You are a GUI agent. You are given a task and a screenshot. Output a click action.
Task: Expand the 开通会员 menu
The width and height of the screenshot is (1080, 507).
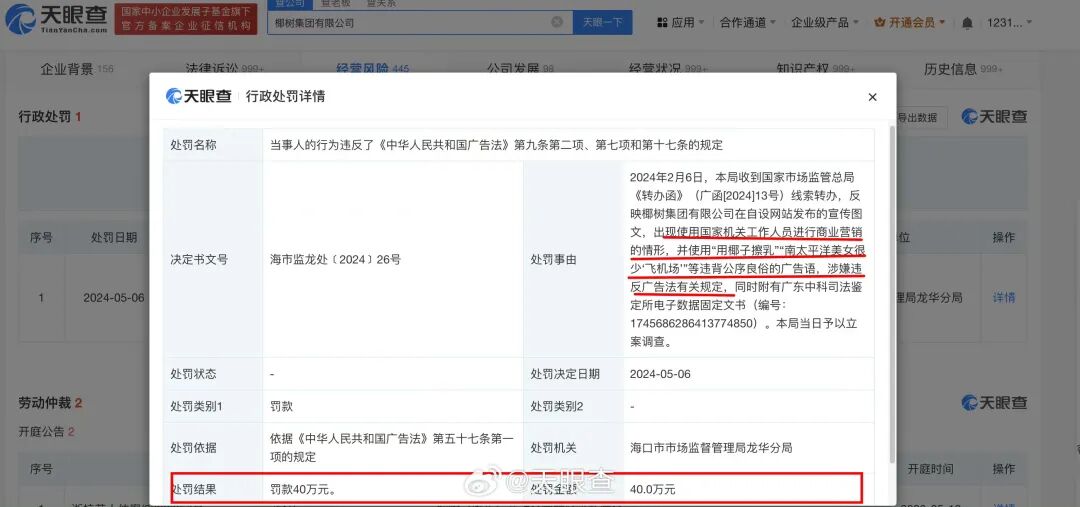[x=910, y=23]
